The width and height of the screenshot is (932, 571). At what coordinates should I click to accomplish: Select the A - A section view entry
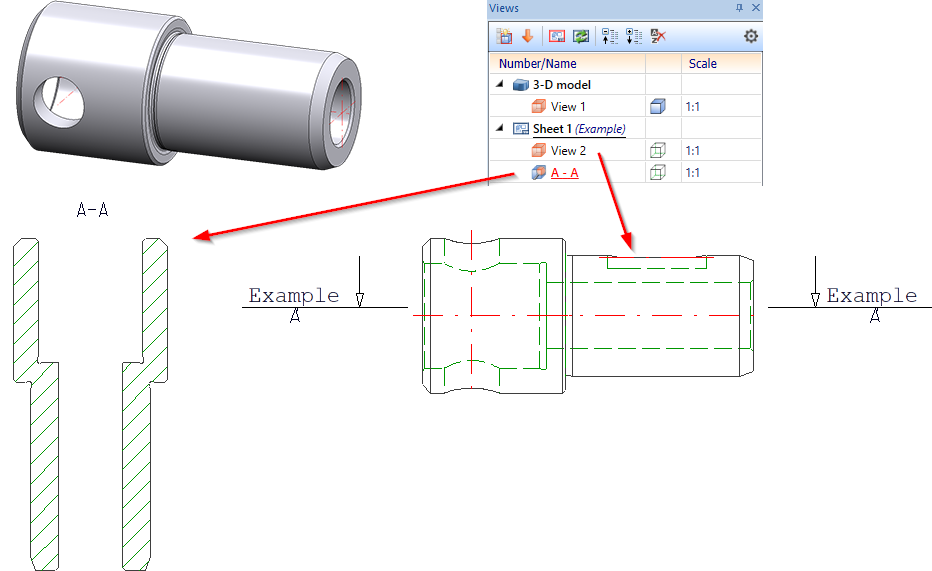click(565, 173)
